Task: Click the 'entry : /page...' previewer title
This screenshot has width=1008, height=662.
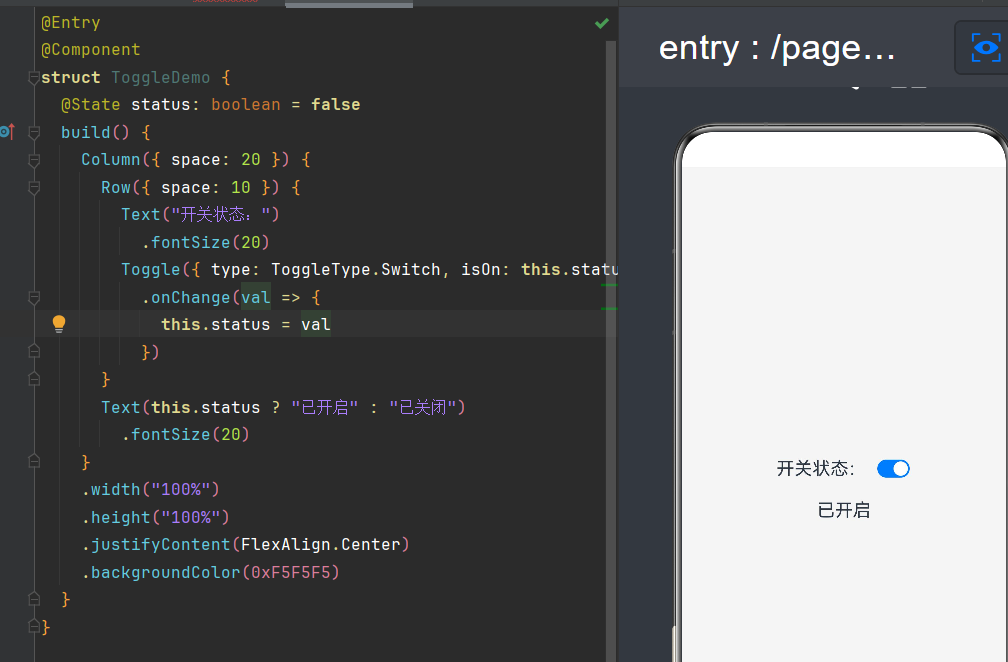Action: pos(777,48)
